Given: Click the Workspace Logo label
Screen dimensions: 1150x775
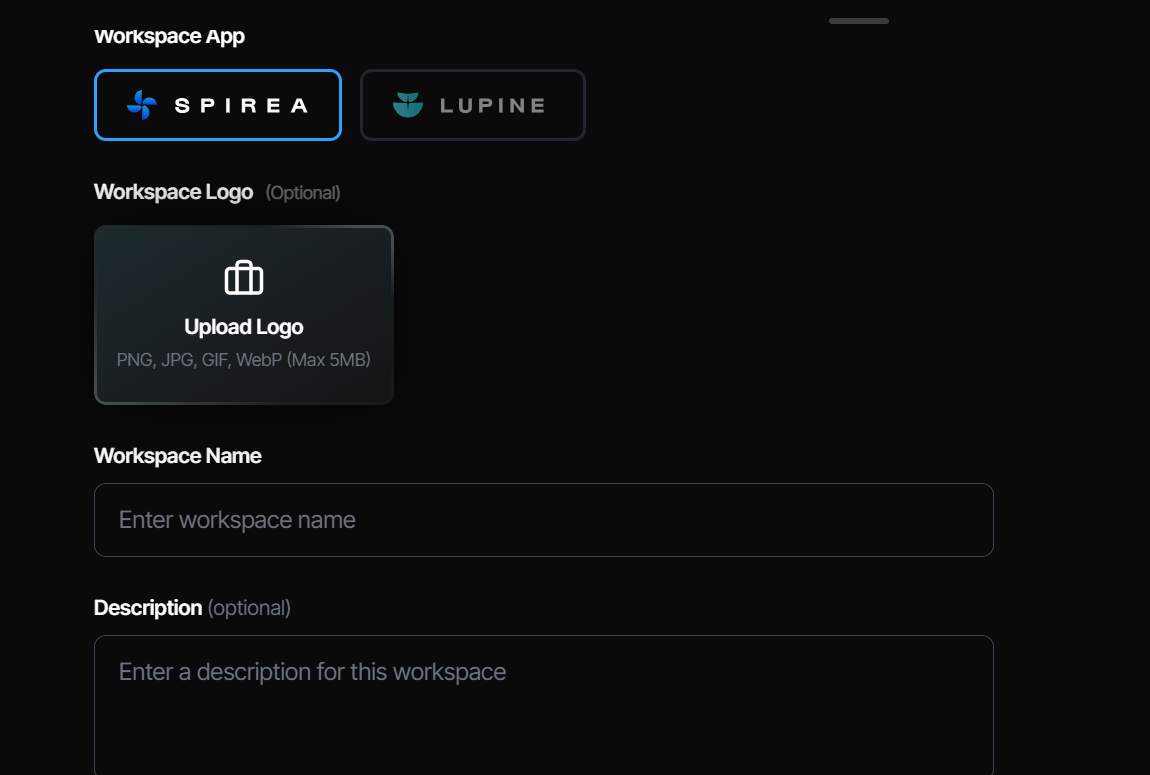Looking at the screenshot, I should (174, 192).
